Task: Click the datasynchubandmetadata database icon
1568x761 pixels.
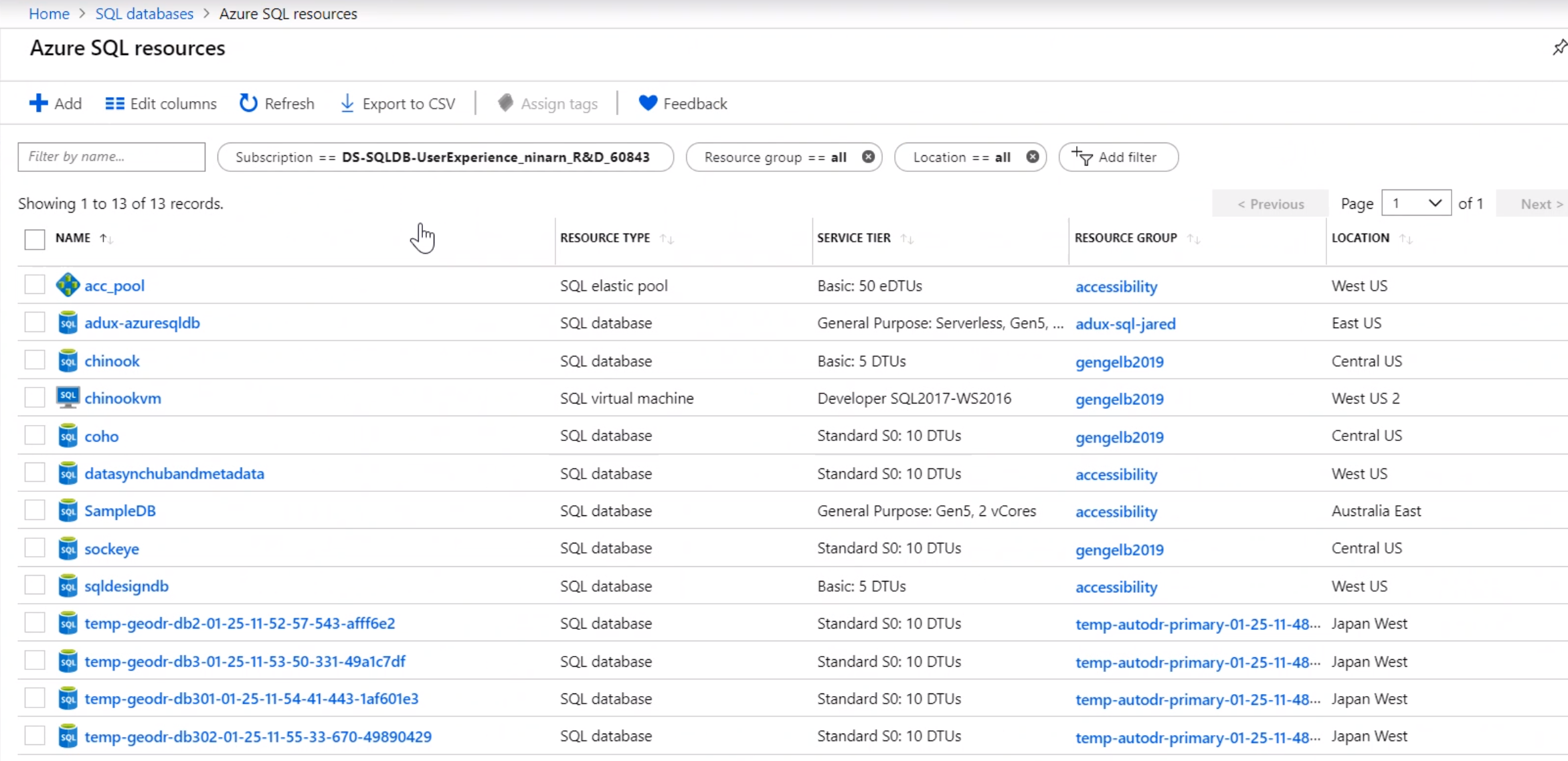Action: click(x=68, y=473)
